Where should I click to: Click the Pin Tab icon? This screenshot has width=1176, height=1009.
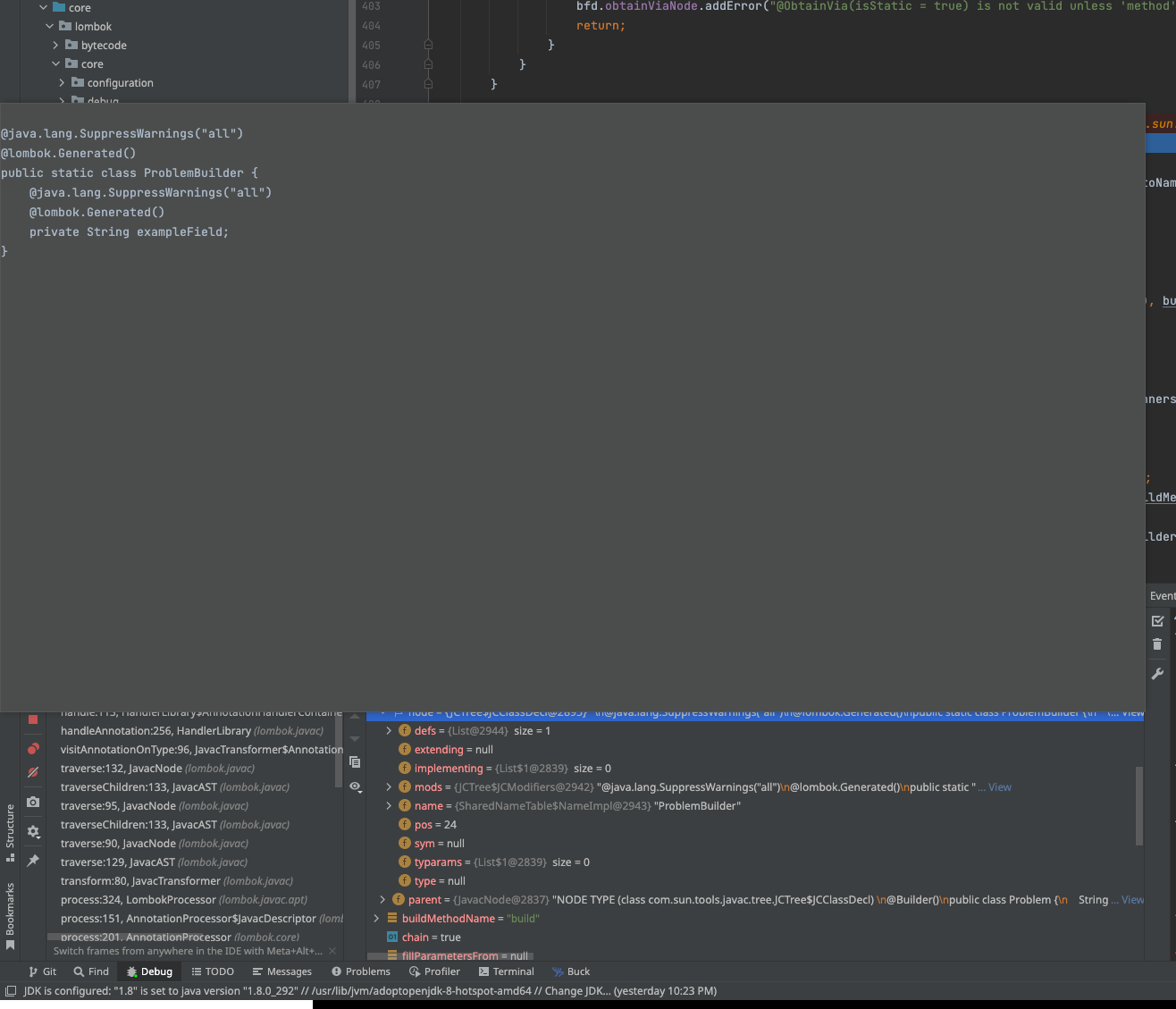[33, 861]
